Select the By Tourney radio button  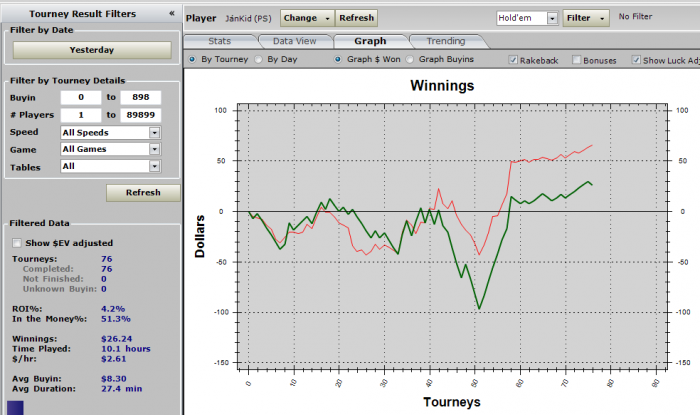click(192, 59)
